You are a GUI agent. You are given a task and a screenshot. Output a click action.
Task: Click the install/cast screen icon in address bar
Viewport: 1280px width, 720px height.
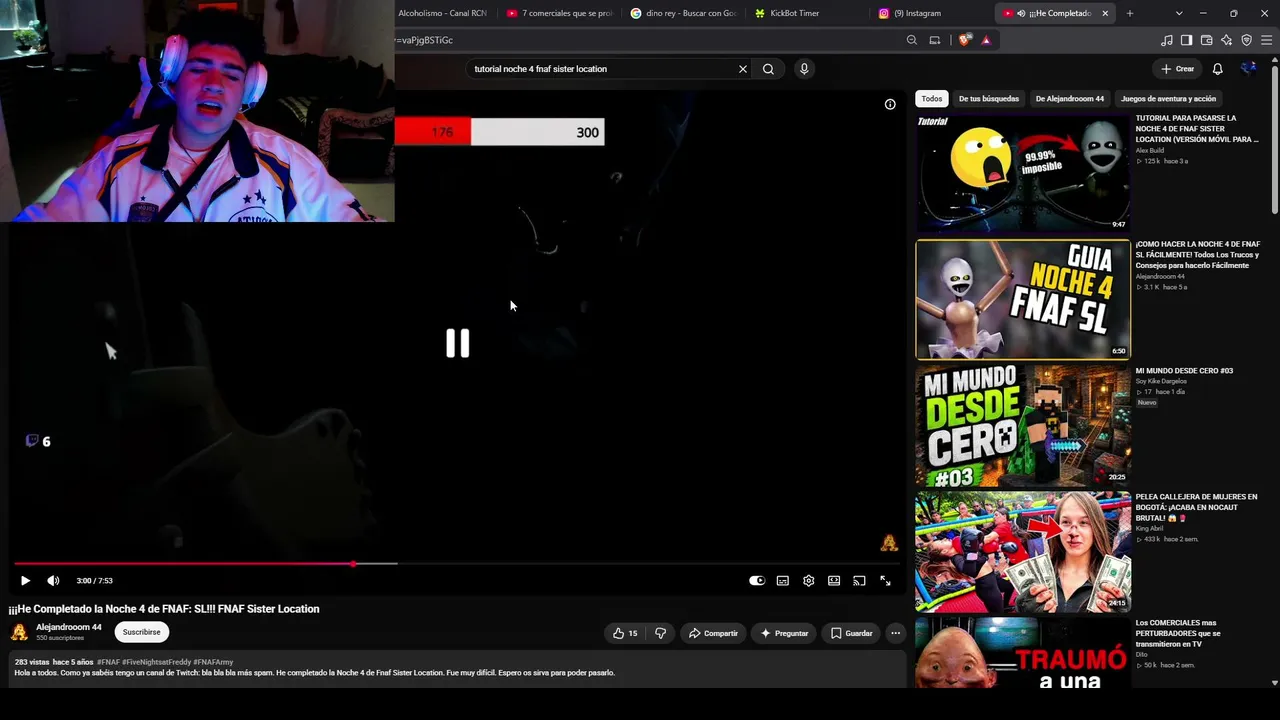click(x=935, y=40)
